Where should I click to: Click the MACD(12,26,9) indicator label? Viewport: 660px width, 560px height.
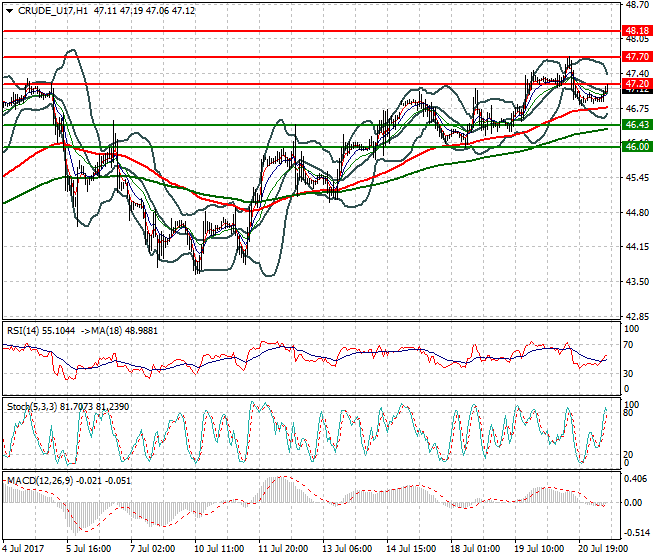point(40,480)
